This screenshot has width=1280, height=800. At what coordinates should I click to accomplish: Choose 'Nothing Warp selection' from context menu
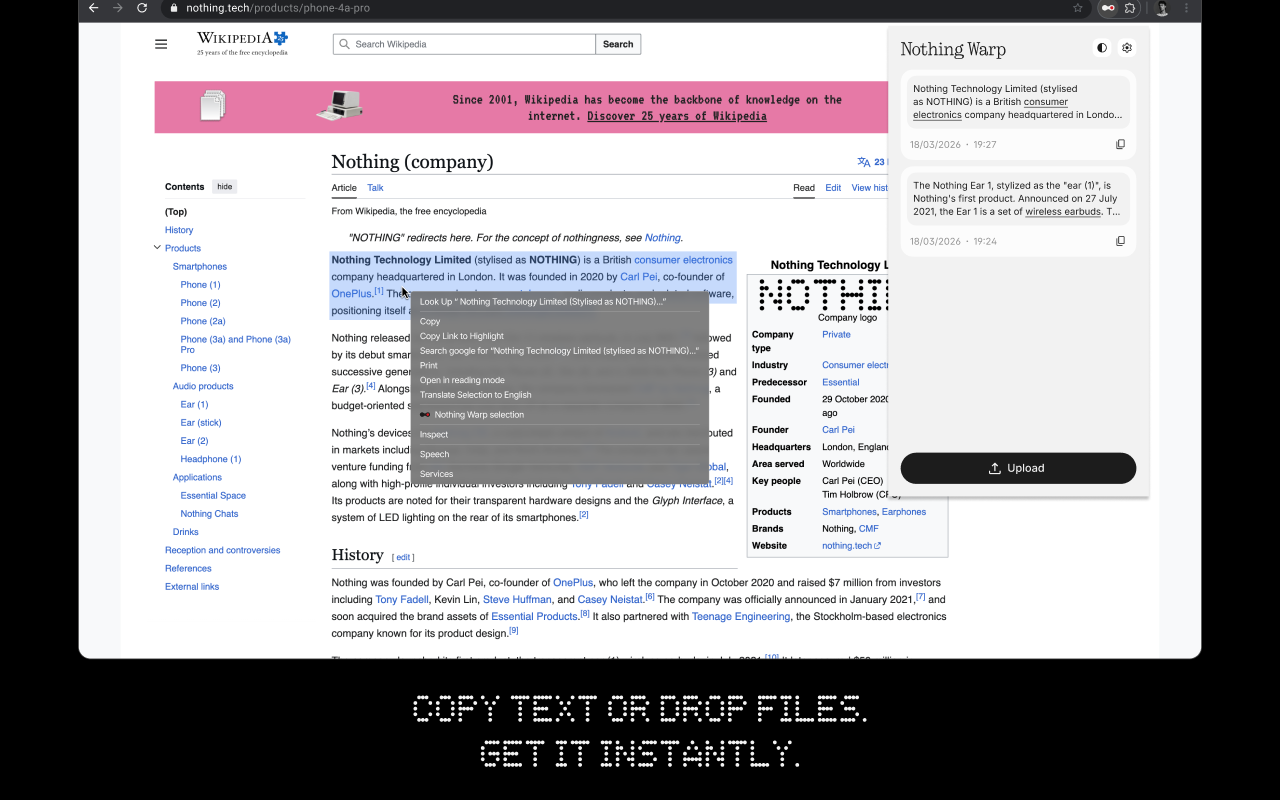pyautogui.click(x=478, y=415)
